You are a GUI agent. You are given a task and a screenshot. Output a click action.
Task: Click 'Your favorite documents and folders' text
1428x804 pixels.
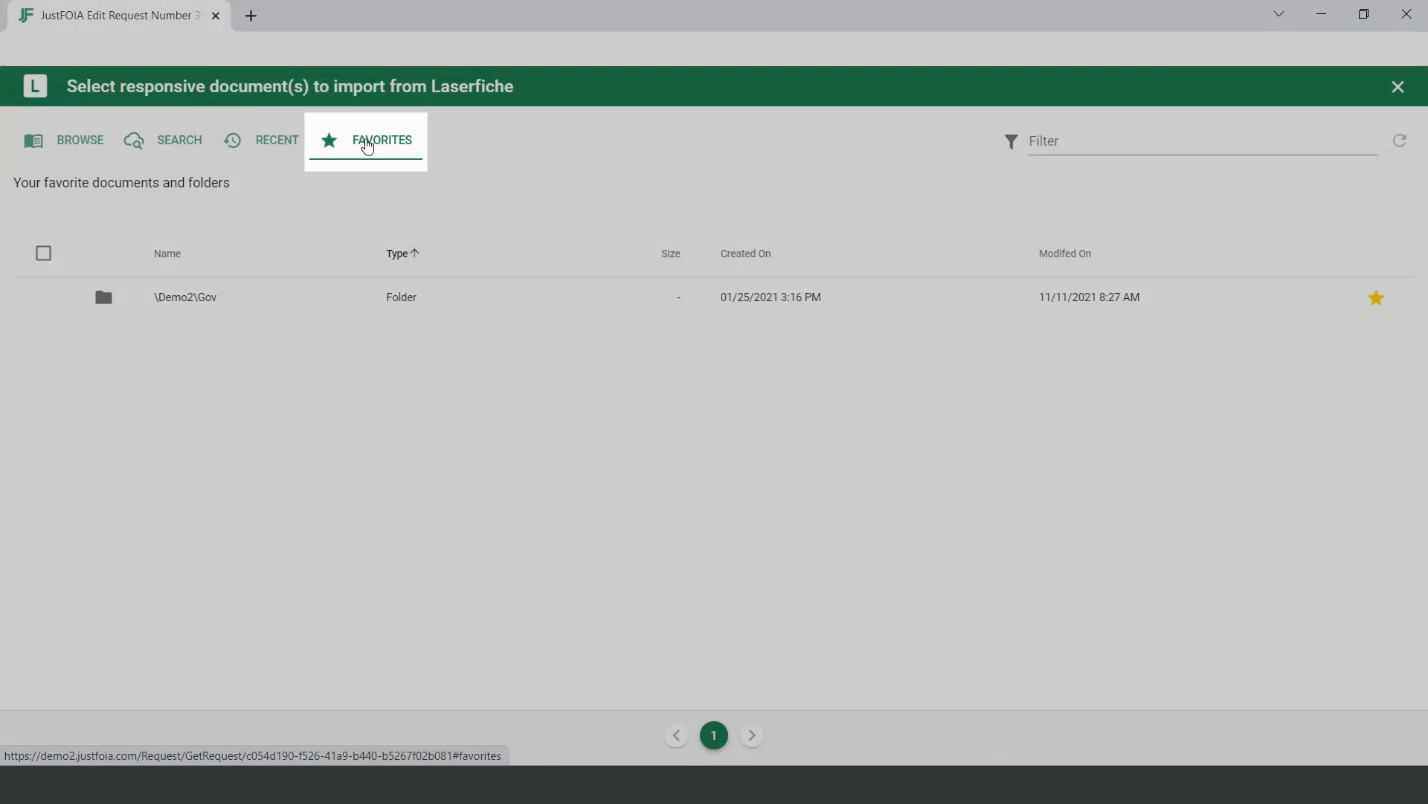(121, 183)
